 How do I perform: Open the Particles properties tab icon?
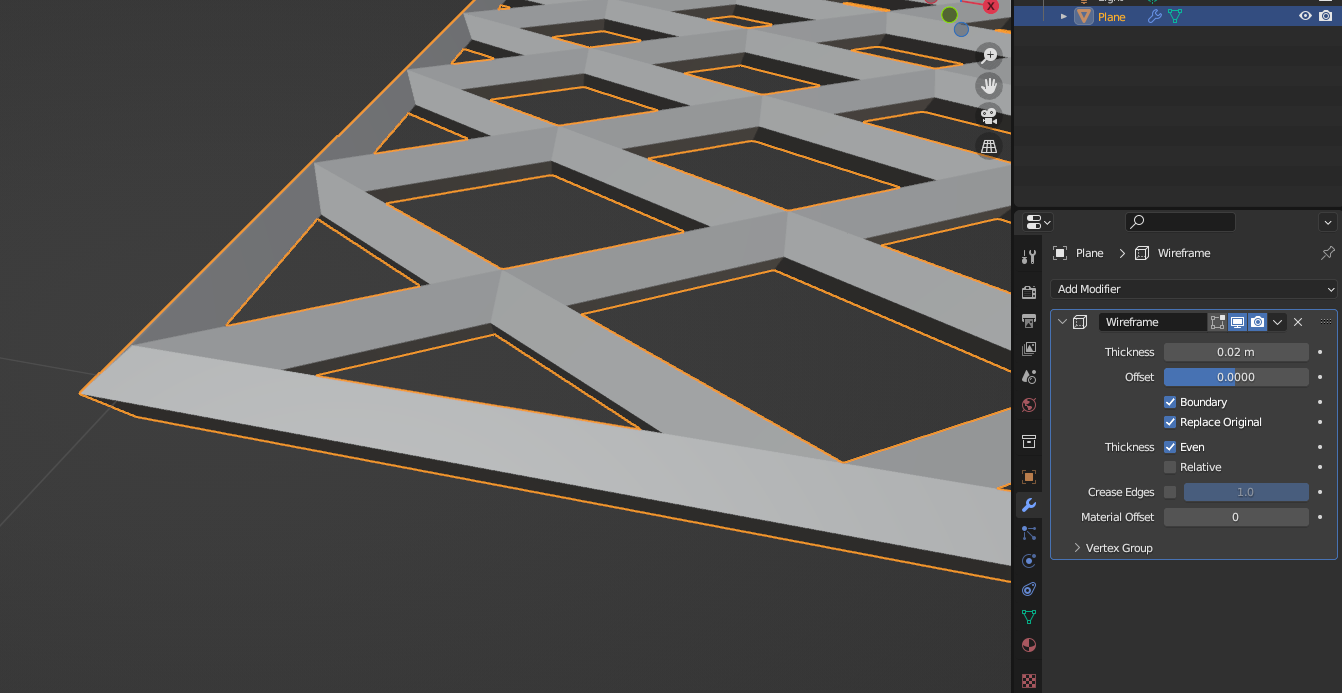(1029, 533)
